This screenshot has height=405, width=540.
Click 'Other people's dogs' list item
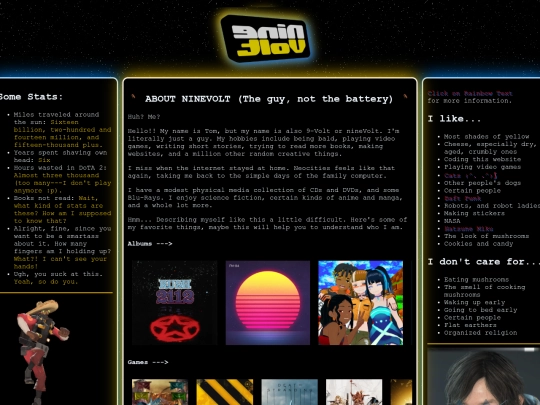pyautogui.click(x=482, y=183)
